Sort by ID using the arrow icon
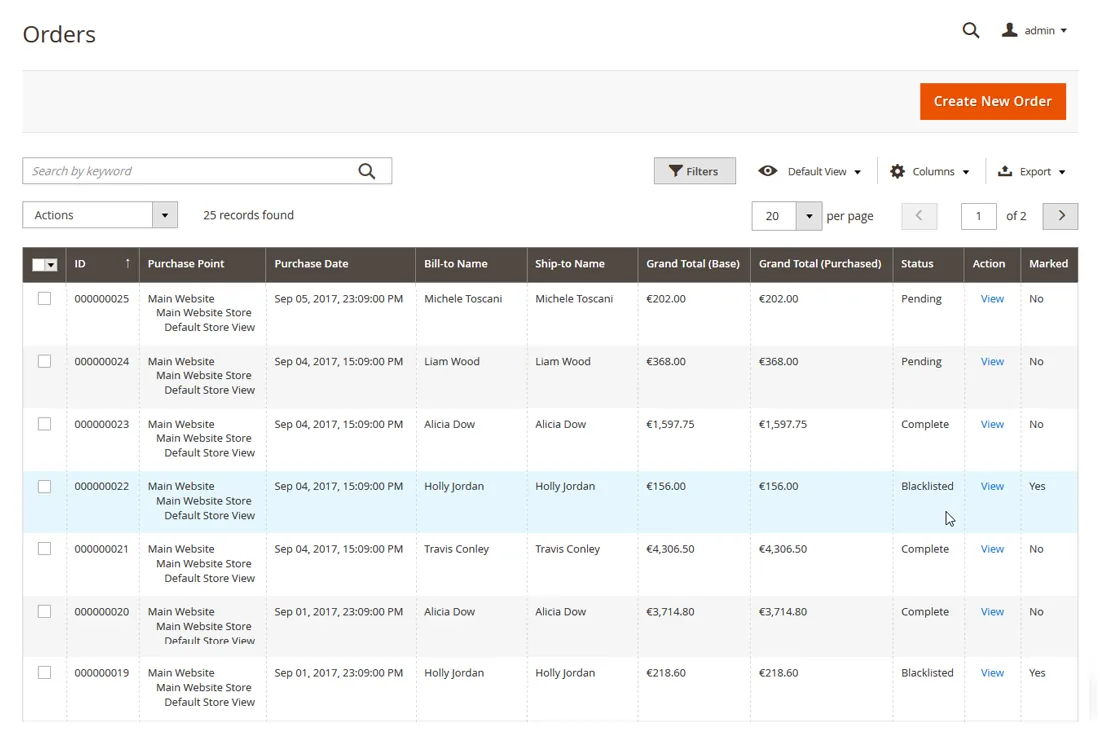This screenshot has width=1100, height=742. tap(127, 264)
